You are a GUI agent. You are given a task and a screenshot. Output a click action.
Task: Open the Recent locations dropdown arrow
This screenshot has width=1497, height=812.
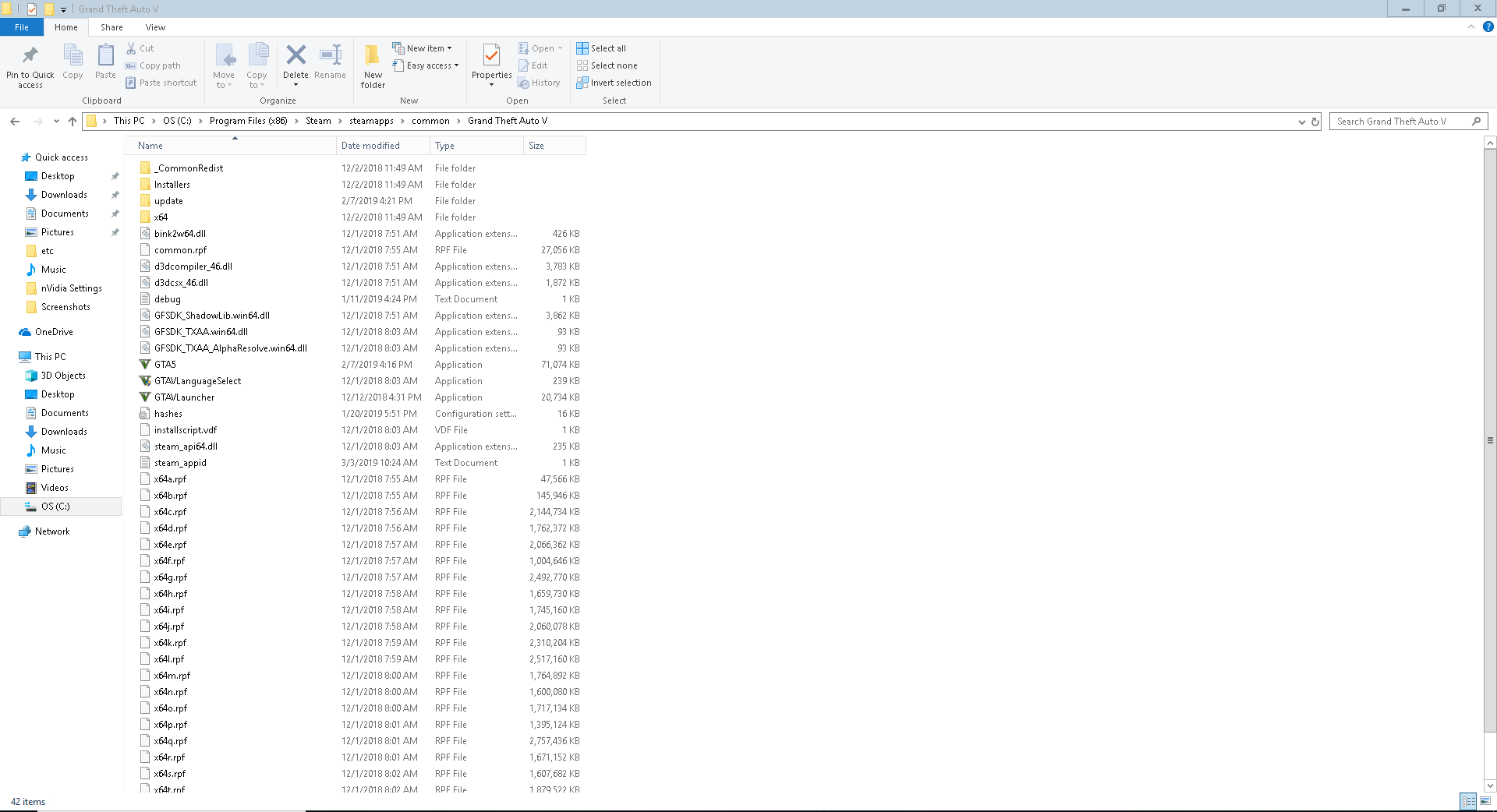tap(56, 121)
